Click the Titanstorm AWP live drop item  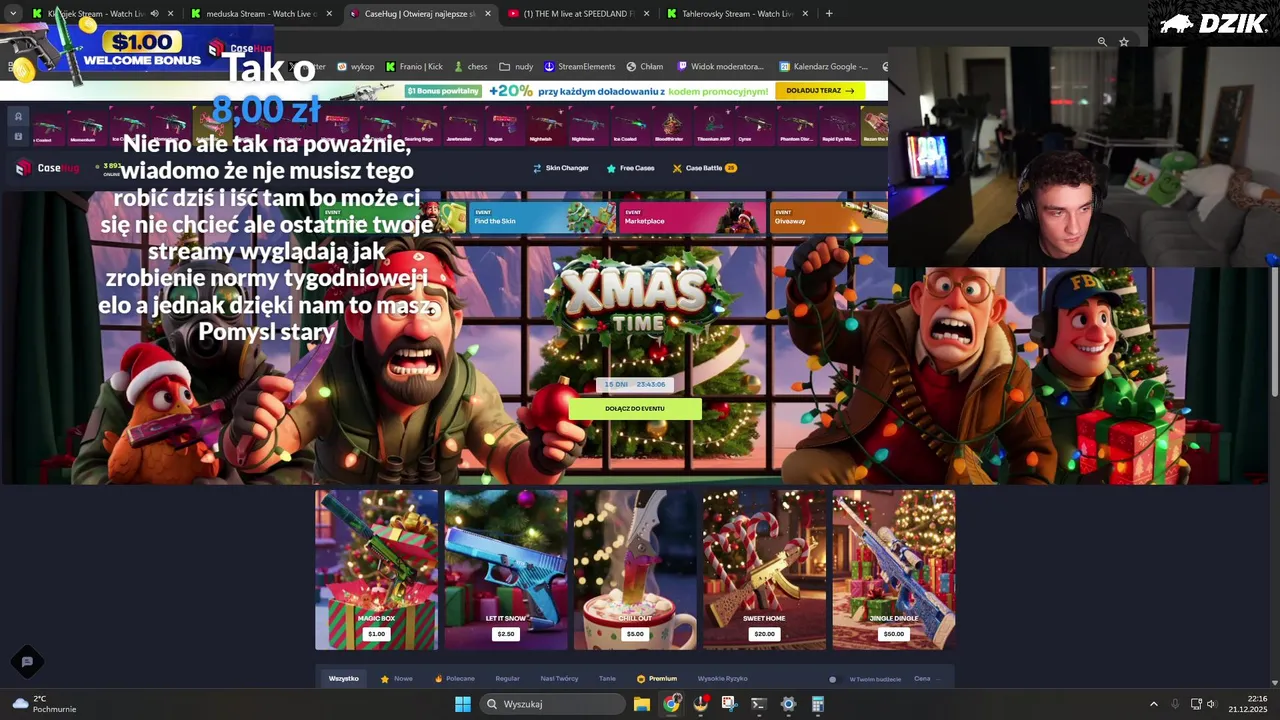point(712,126)
